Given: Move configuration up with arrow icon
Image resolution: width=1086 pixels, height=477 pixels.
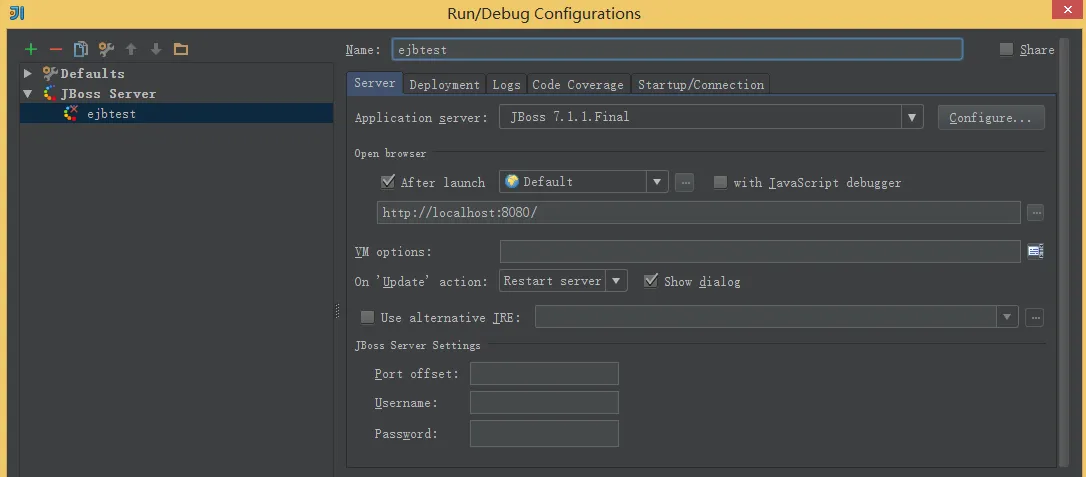Looking at the screenshot, I should coord(131,49).
